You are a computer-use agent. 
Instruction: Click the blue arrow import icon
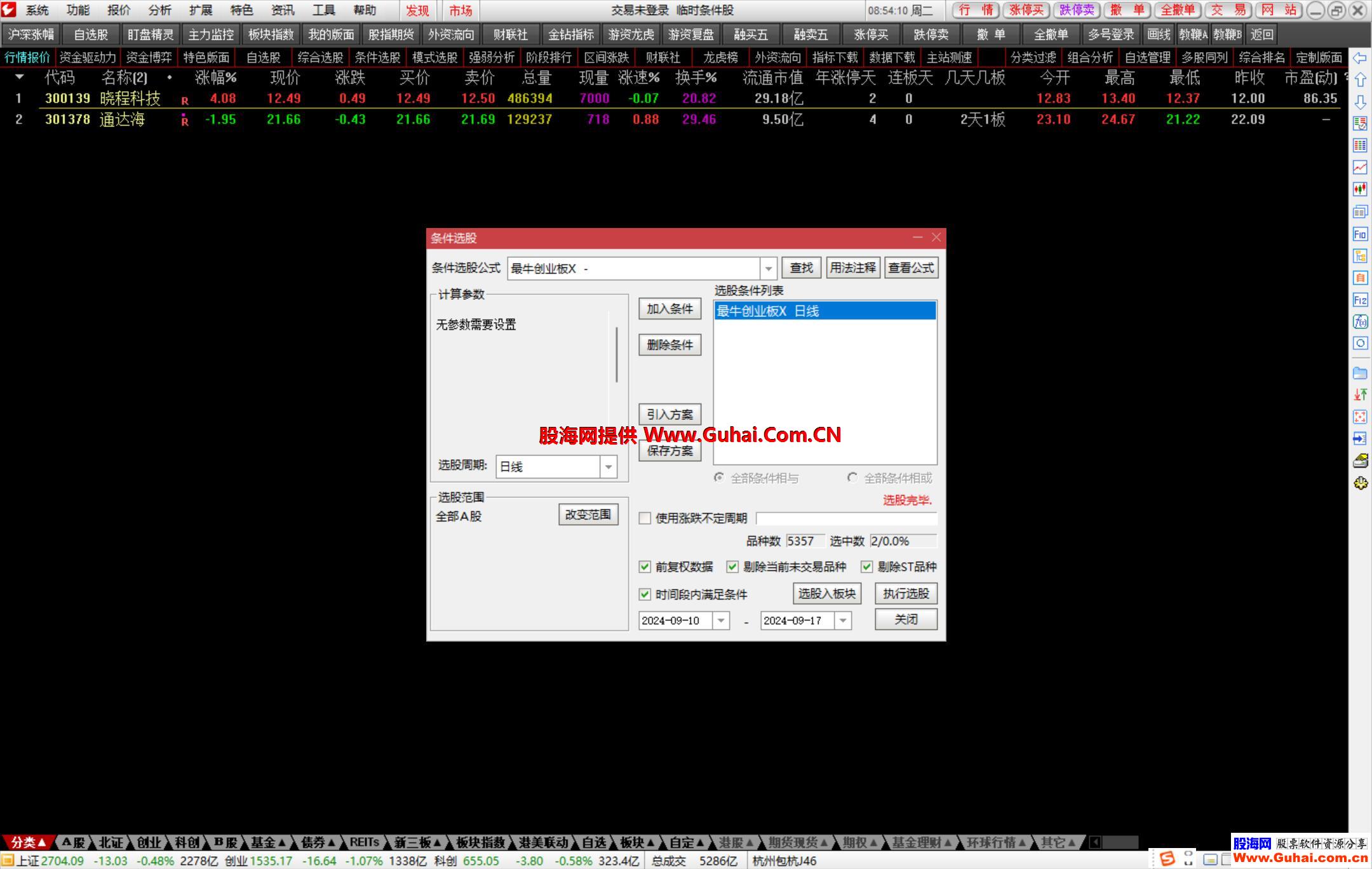(x=1360, y=438)
